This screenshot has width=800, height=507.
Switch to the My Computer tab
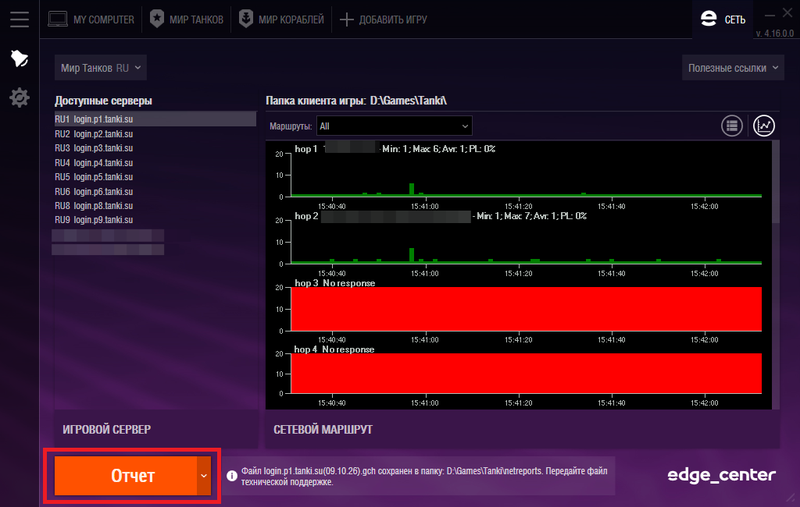[91, 19]
